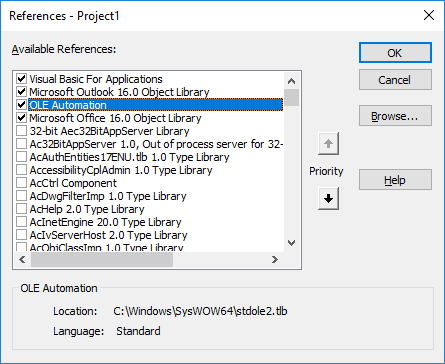Click list scroll up arrow
445x364 pixels.
pyautogui.click(x=291, y=81)
